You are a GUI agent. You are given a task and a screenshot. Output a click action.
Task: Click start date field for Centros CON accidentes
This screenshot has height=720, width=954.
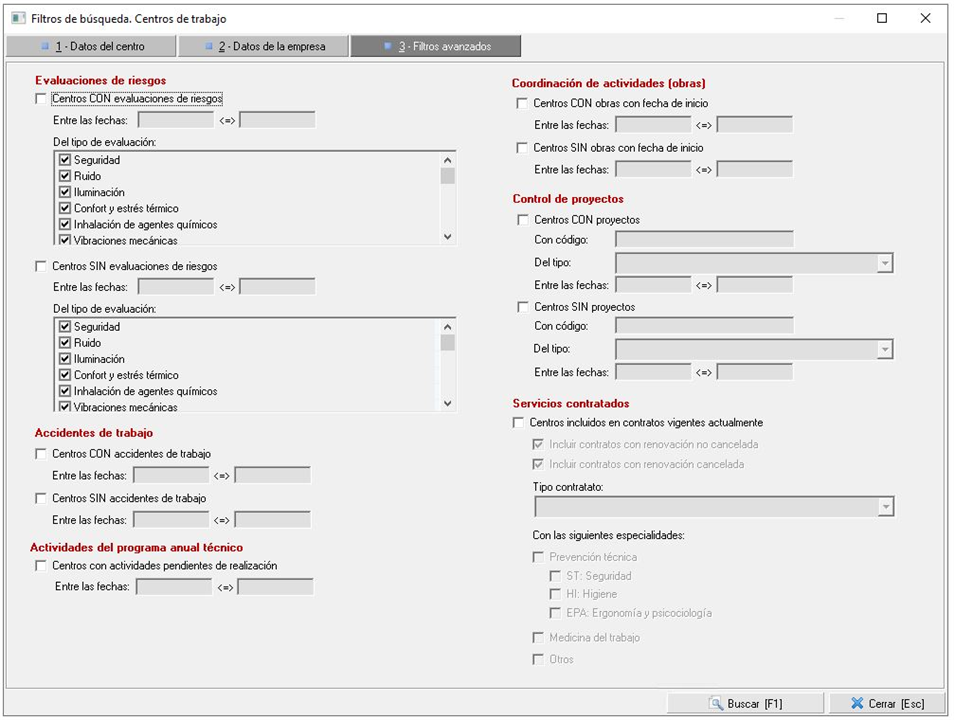pyautogui.click(x=171, y=475)
